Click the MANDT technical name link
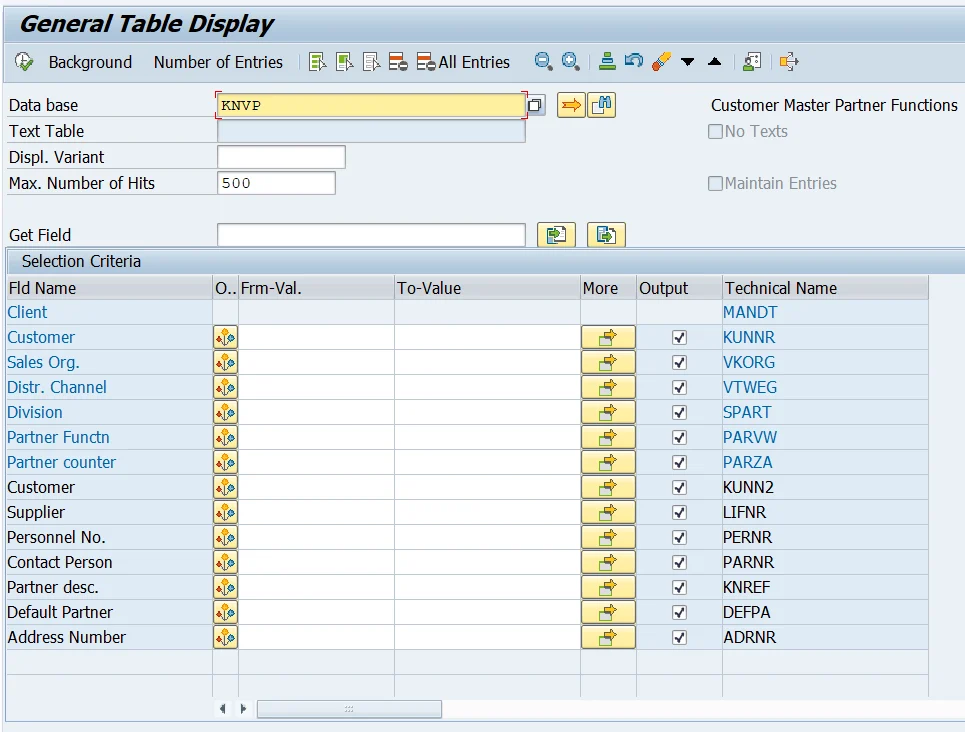This screenshot has height=732, width=965. (x=750, y=312)
